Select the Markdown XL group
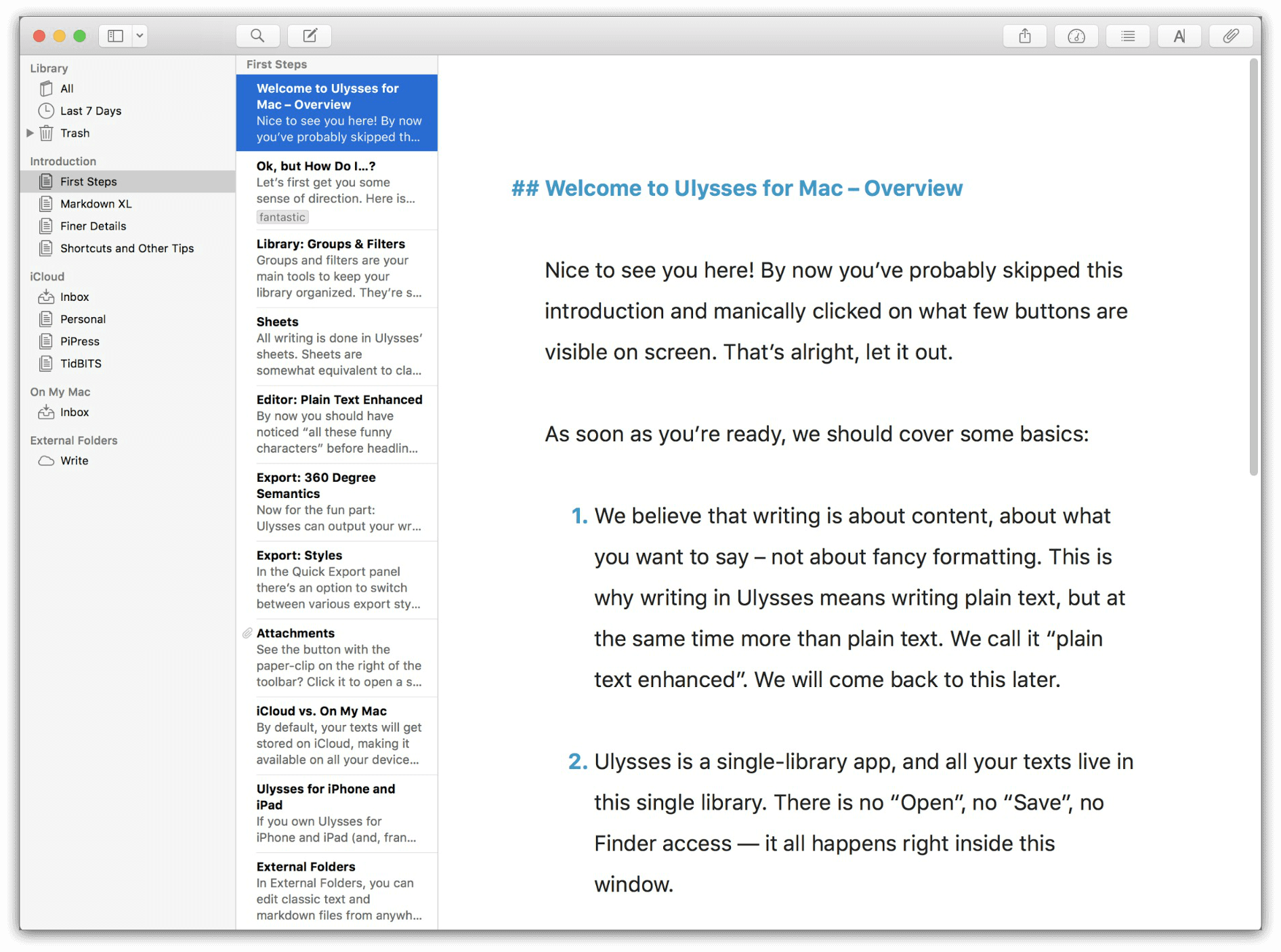 96,203
